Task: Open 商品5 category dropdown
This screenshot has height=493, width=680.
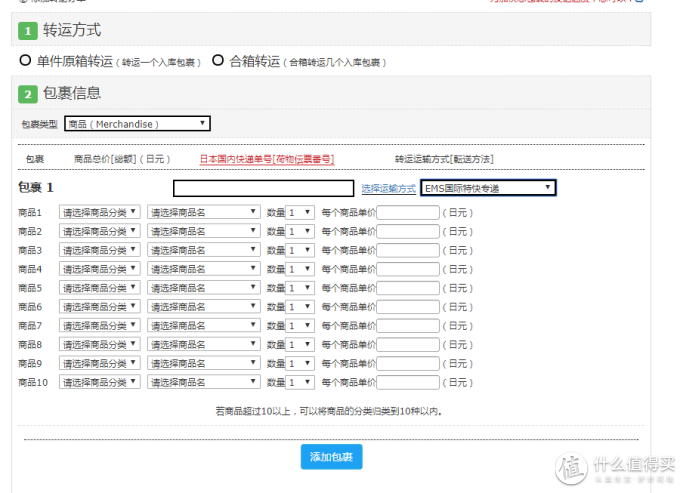Action: 100,287
